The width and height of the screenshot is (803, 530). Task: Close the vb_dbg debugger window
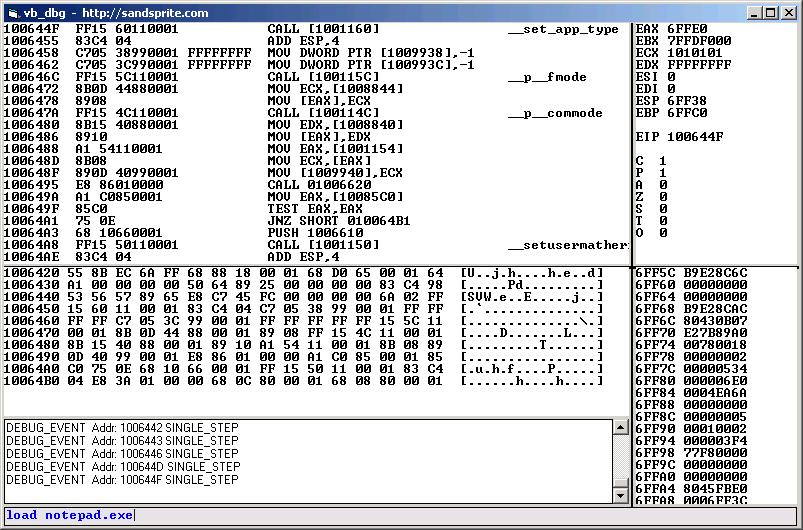(x=786, y=13)
